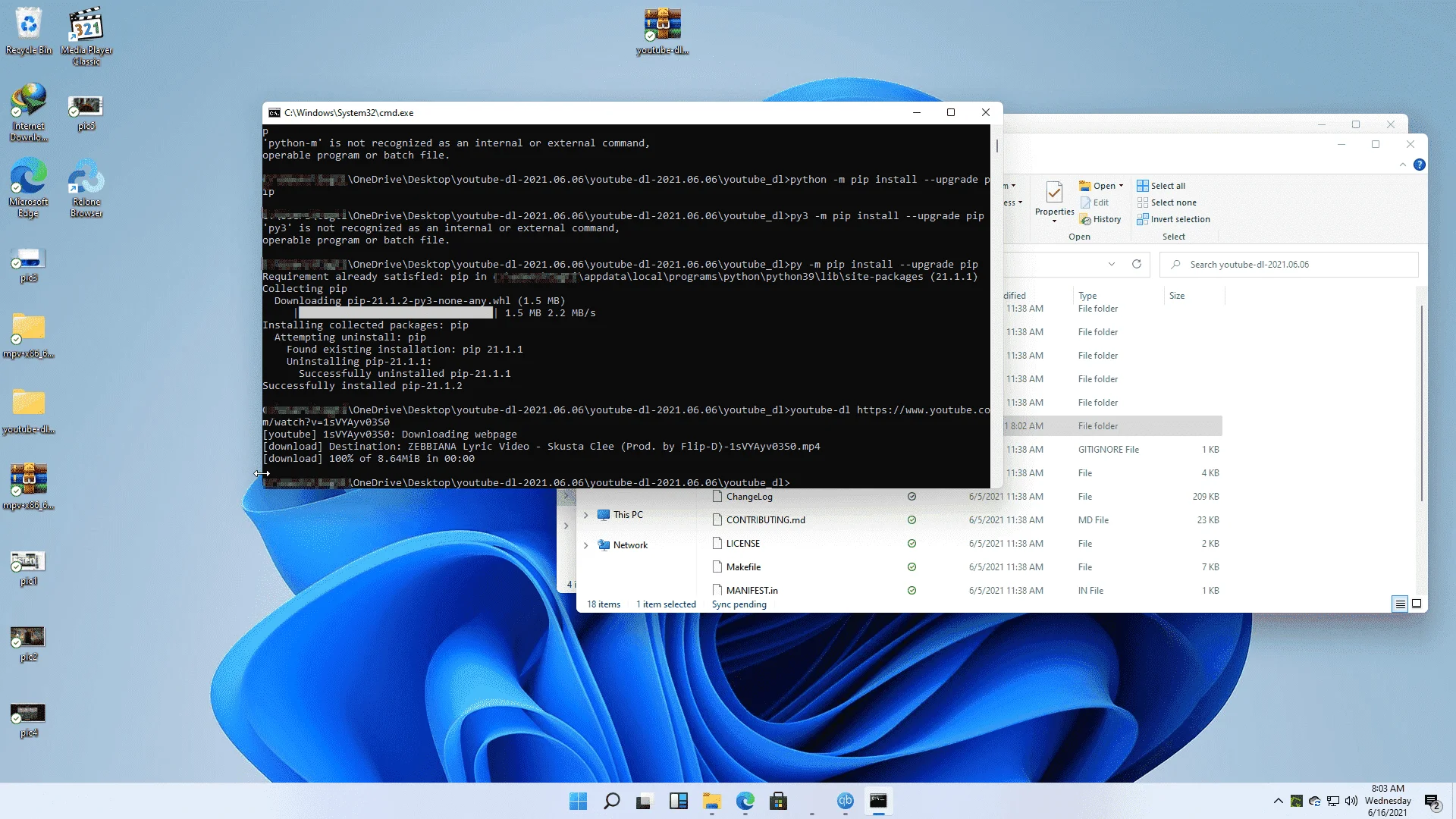Select mpv-x86_6 WinRAR archive on desktop

click(29, 486)
